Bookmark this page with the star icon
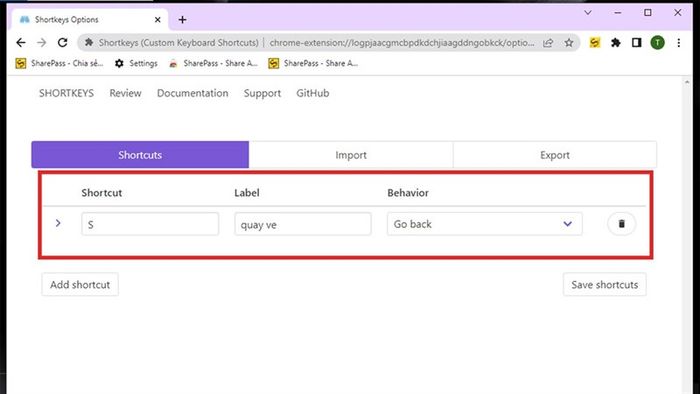Image resolution: width=700 pixels, height=394 pixels. tap(568, 43)
